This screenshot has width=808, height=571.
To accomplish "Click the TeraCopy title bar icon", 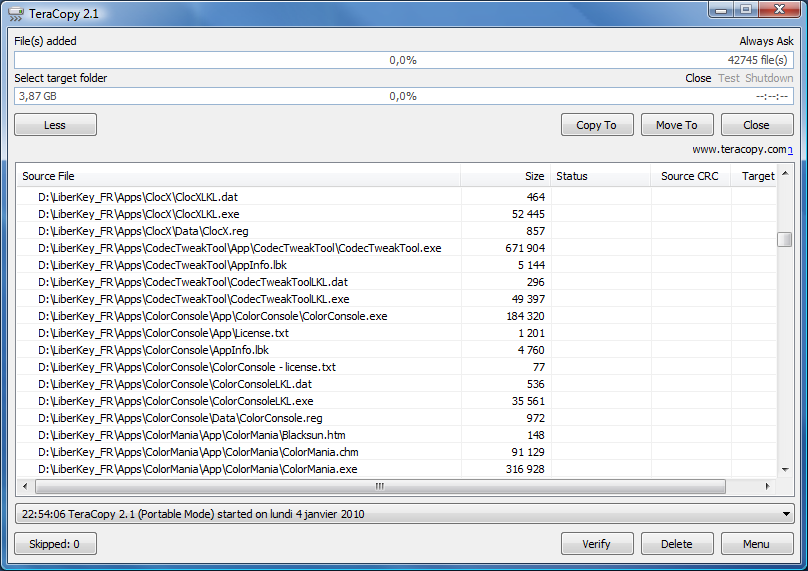I will 15,13.
